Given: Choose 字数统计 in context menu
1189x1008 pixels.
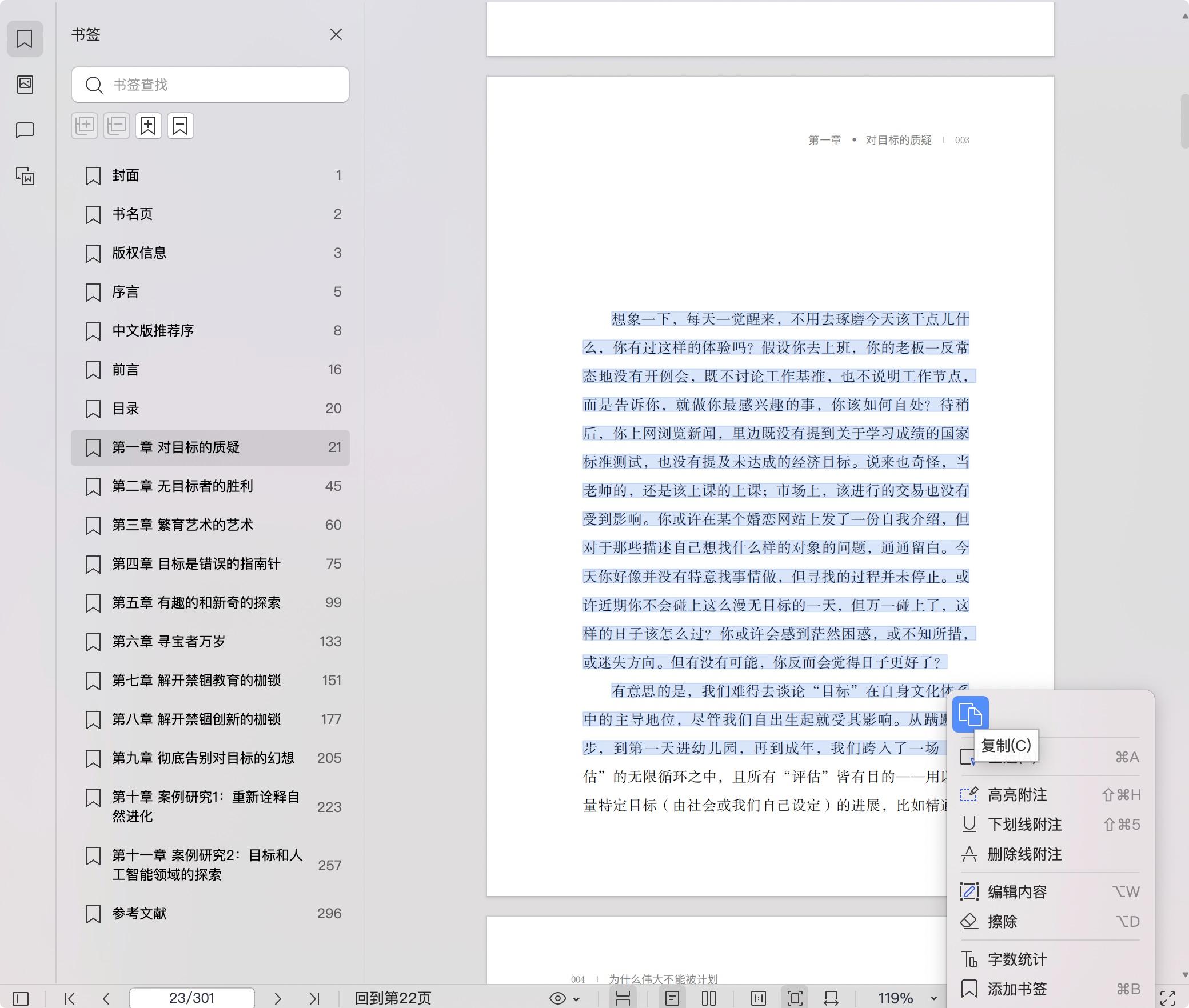Looking at the screenshot, I should 1017,959.
